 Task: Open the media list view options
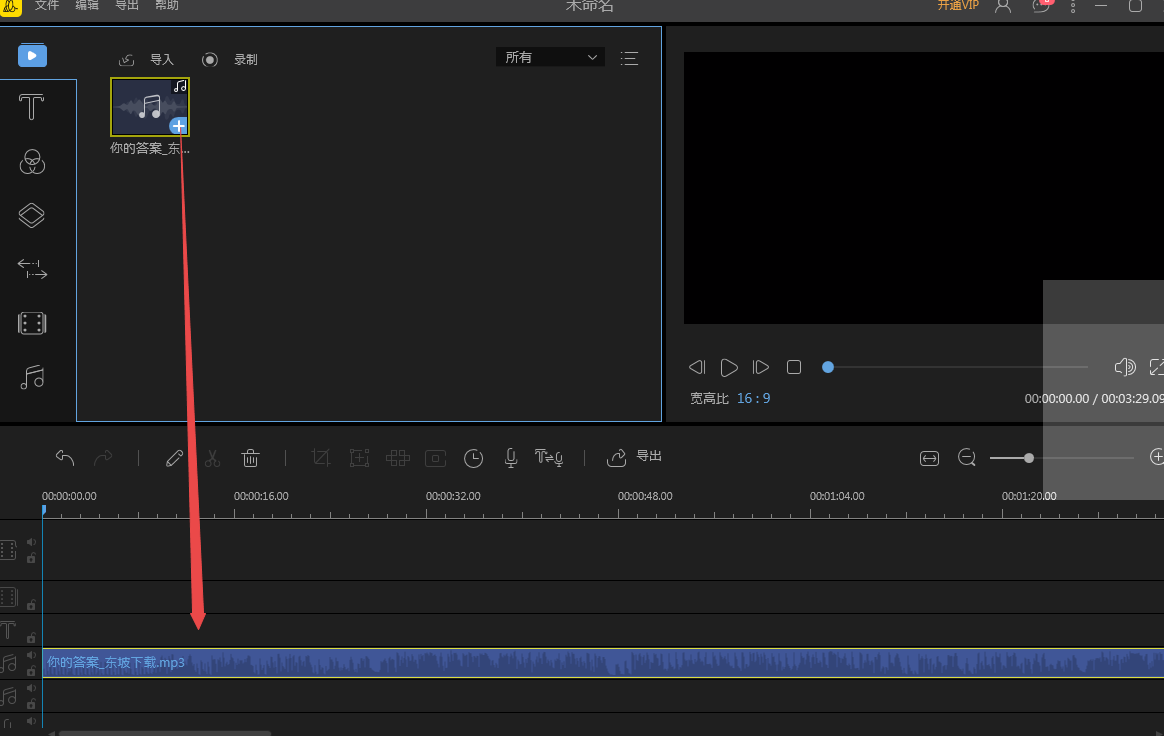click(x=629, y=58)
